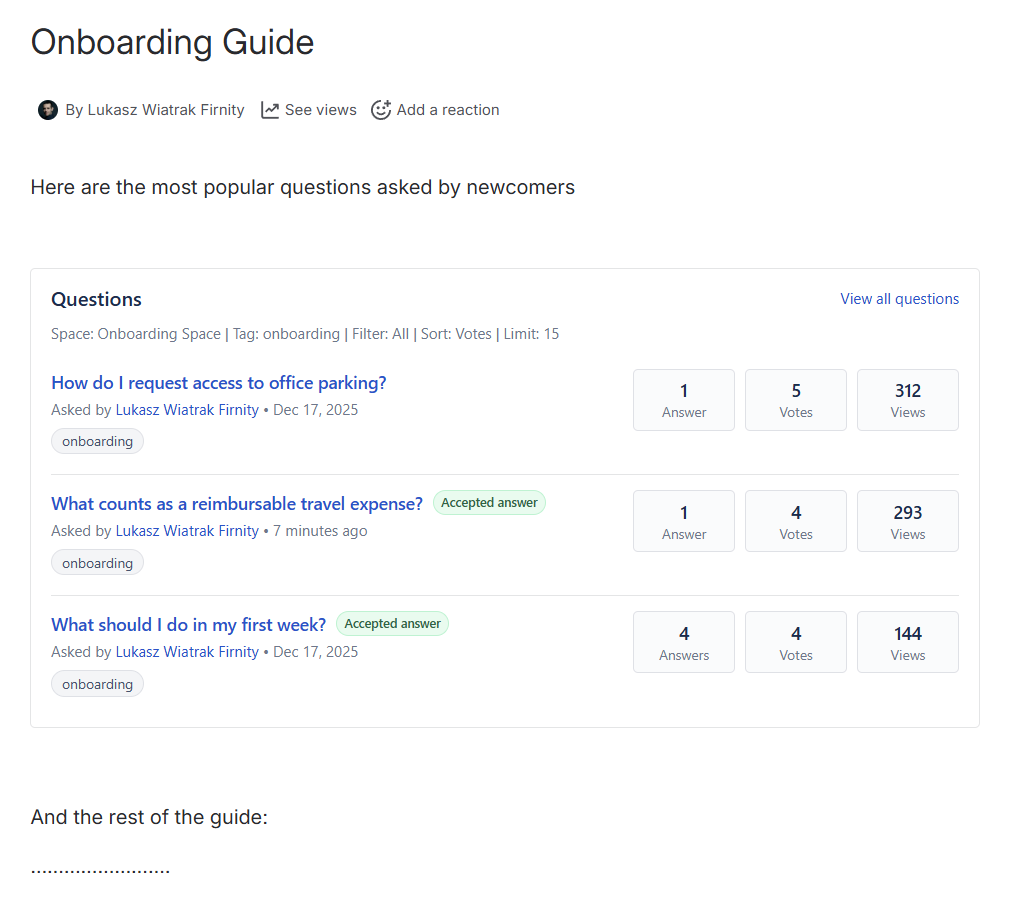Click the Add a reaction emoji icon
Screen dimensions: 1020x916
click(x=381, y=110)
